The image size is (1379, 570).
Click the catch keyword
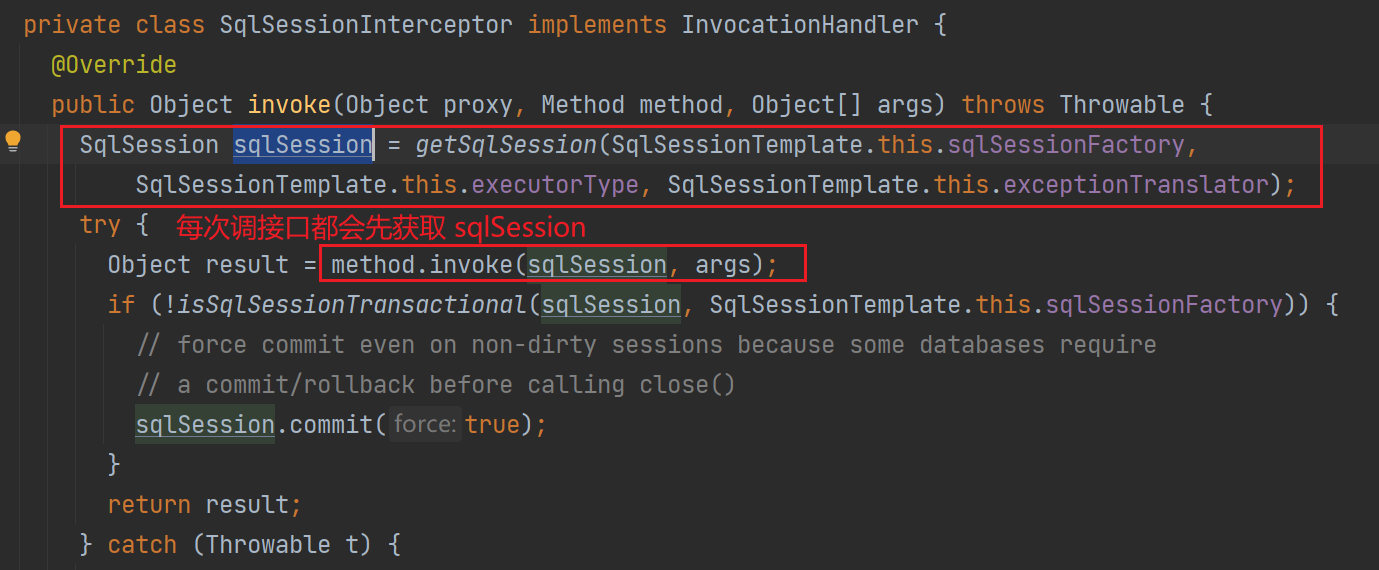pyautogui.click(x=142, y=545)
